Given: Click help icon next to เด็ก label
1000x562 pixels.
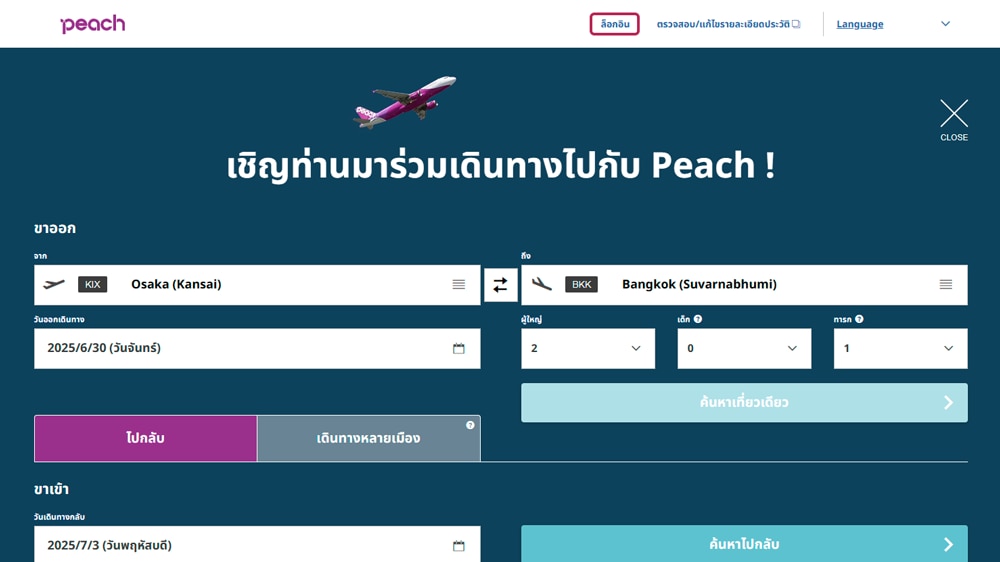Looking at the screenshot, I should pyautogui.click(x=698, y=320).
